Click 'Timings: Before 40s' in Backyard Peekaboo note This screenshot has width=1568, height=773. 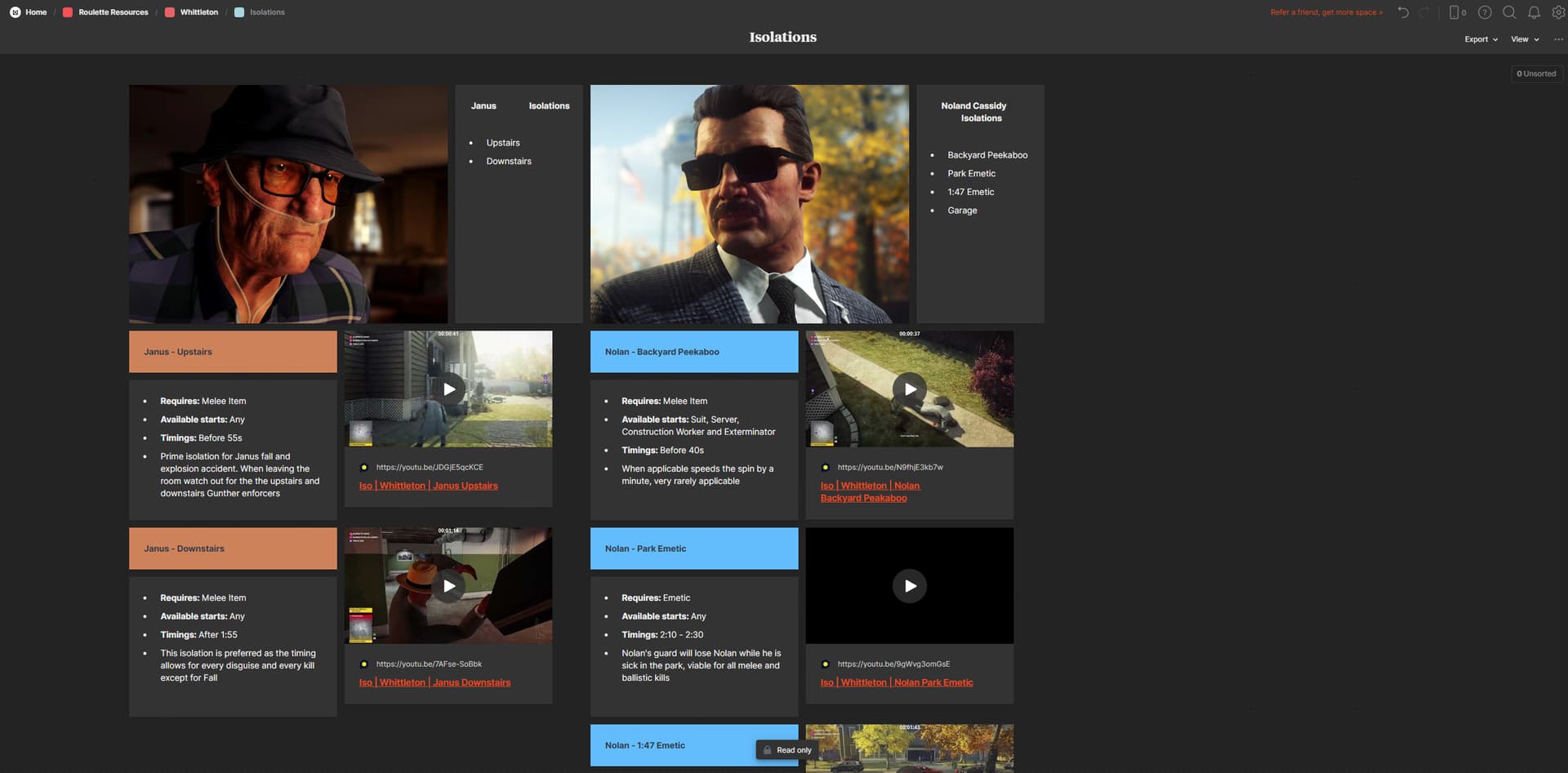click(x=662, y=451)
